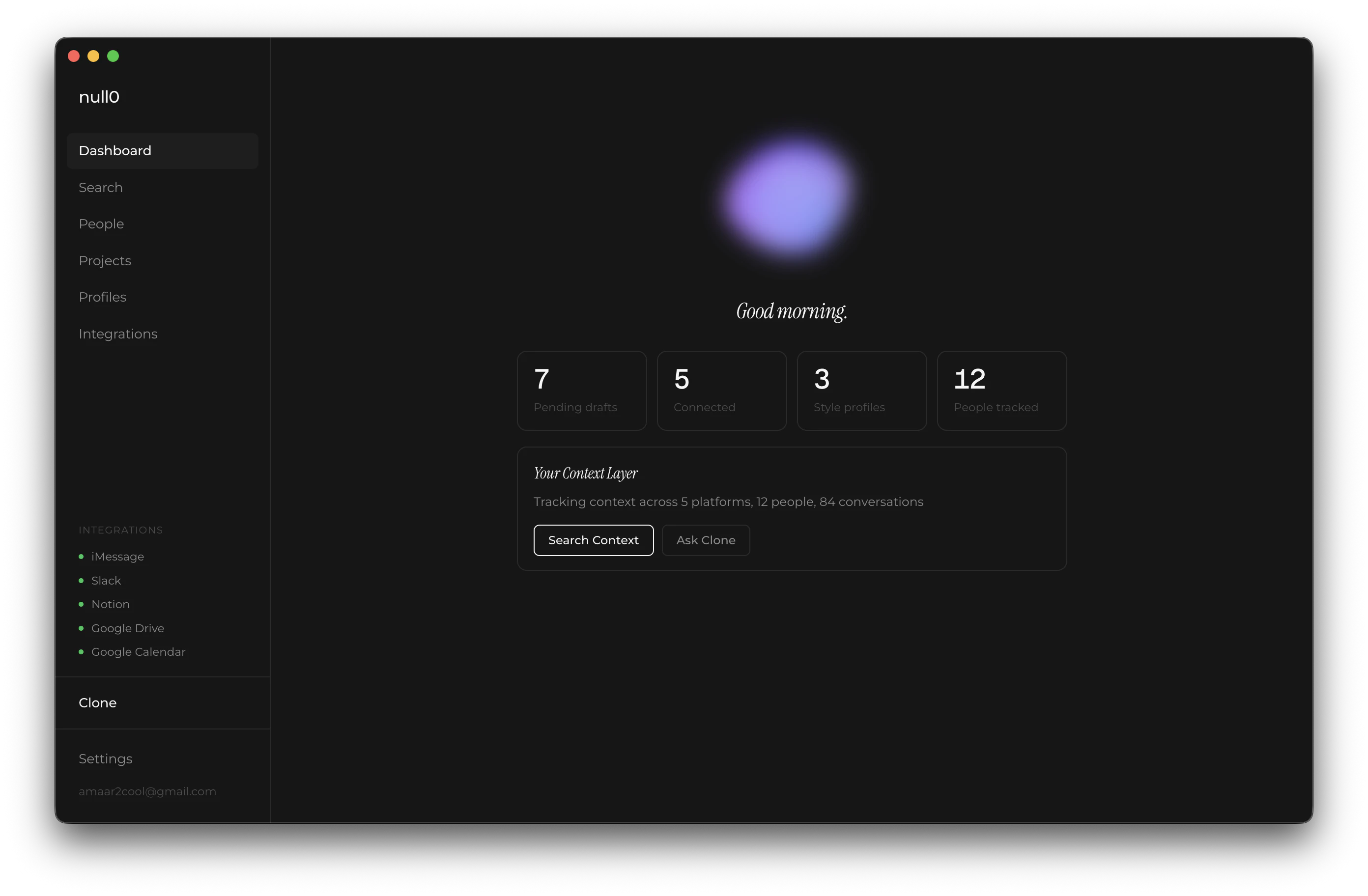Open the People section

tap(101, 224)
